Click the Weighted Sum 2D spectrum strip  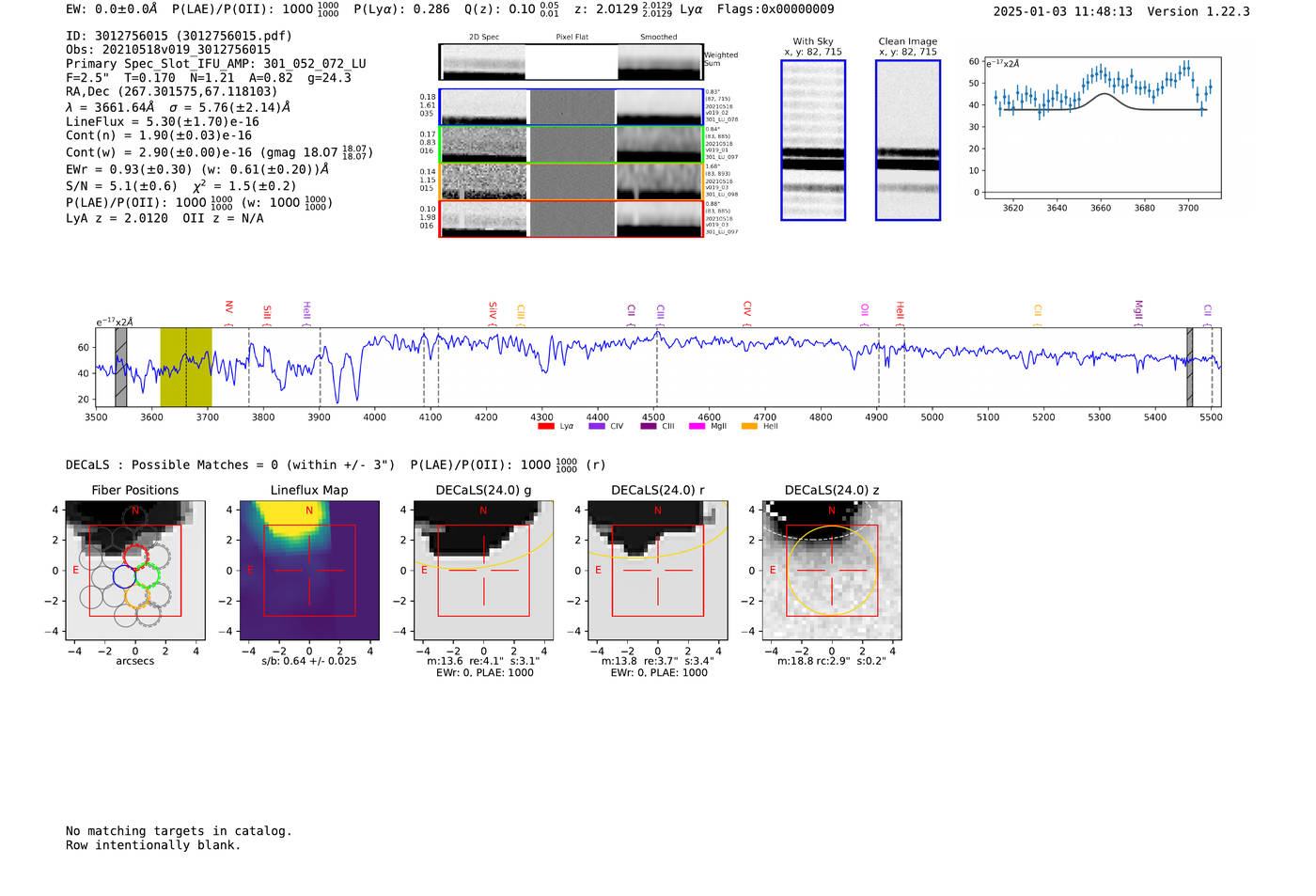tap(571, 62)
